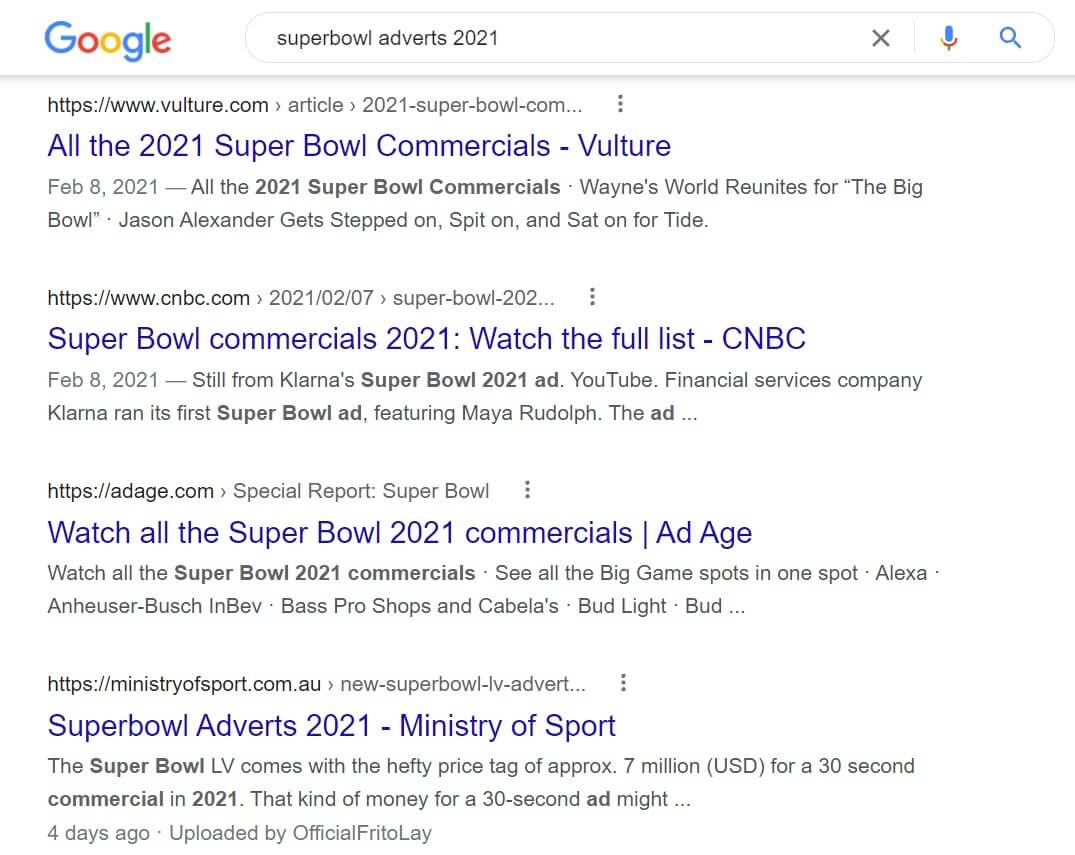Open the three-dot menu for the CNBC result
Screen dimensions: 1075x855
pyautogui.click(x=592, y=296)
